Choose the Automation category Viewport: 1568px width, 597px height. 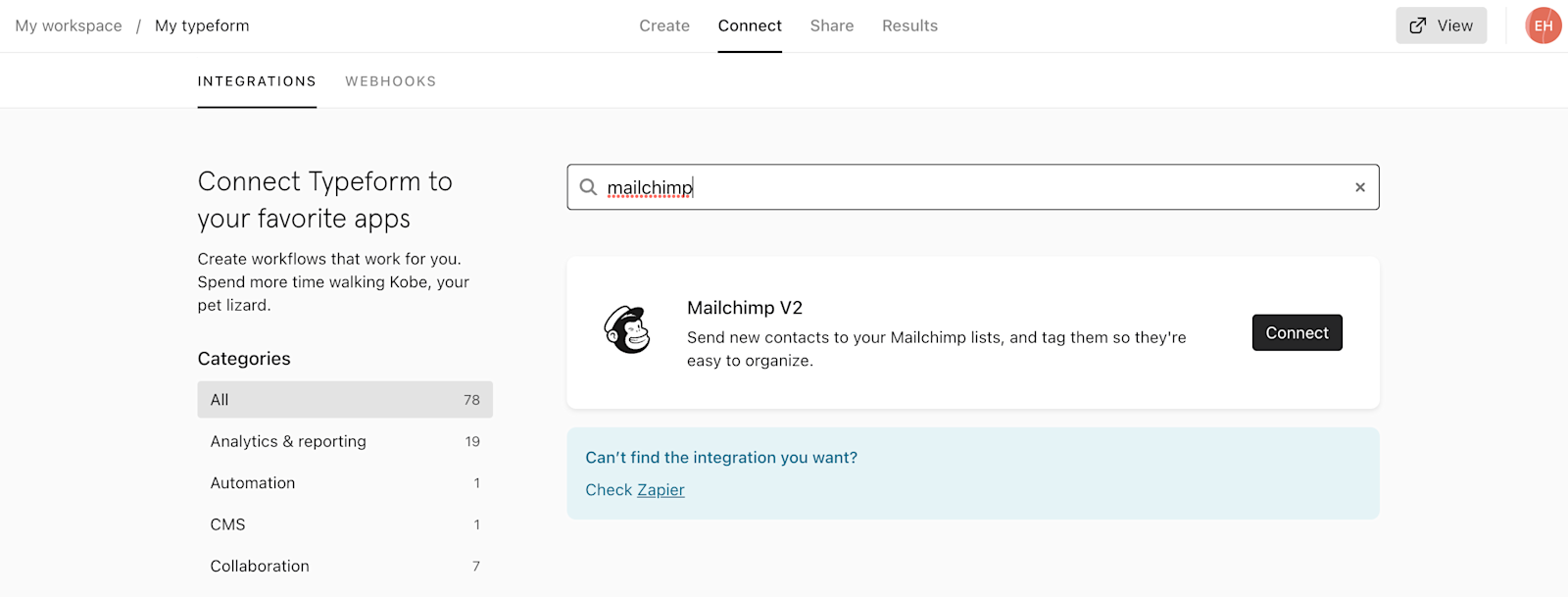click(344, 483)
